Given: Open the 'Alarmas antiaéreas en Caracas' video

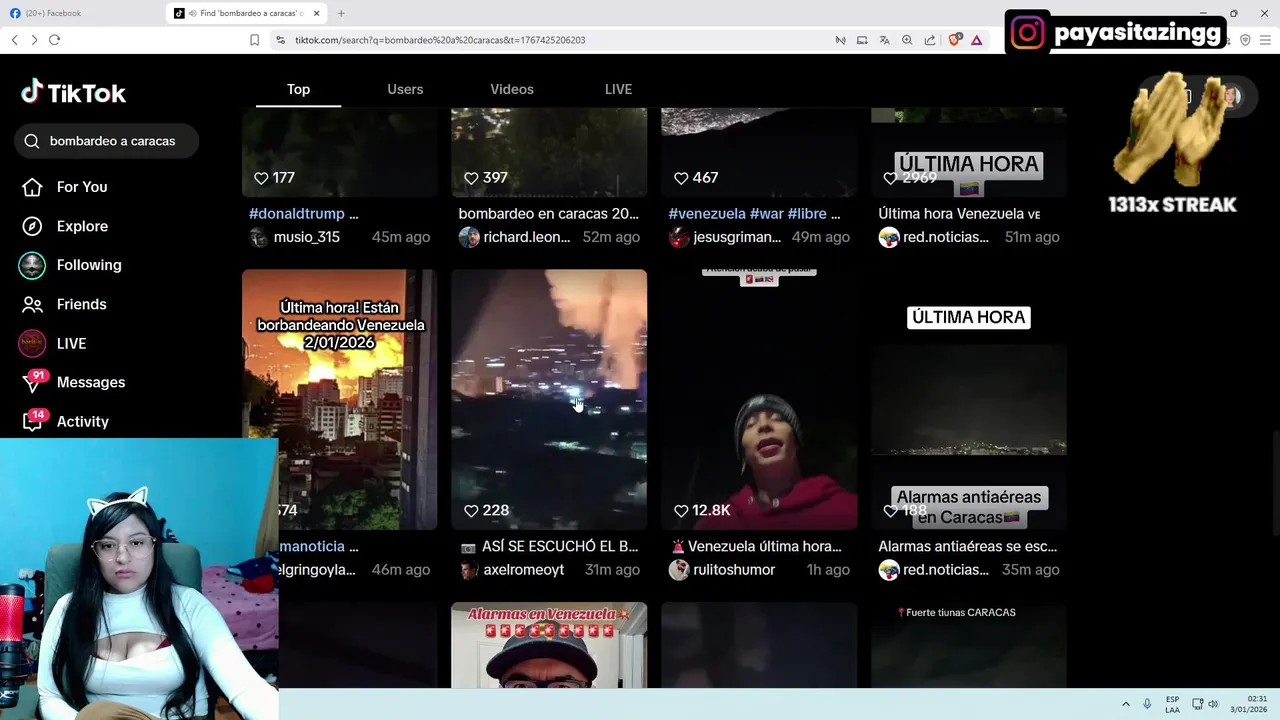Looking at the screenshot, I should [969, 399].
